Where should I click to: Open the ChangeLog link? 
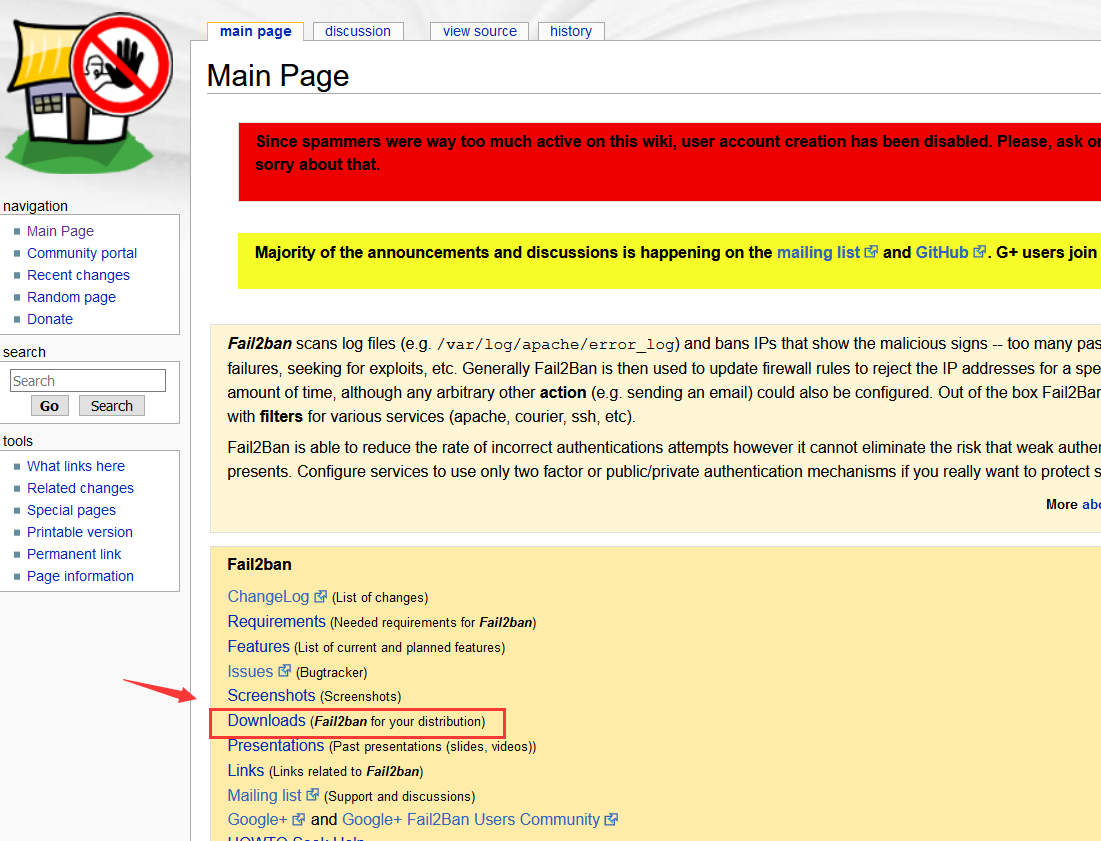[268, 597]
